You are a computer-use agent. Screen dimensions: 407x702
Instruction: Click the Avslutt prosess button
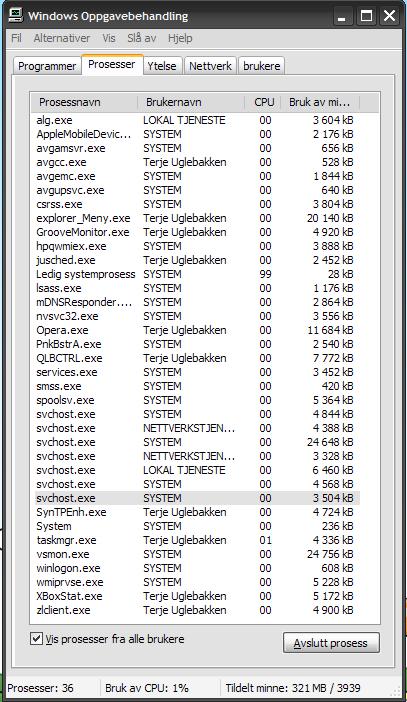331,643
